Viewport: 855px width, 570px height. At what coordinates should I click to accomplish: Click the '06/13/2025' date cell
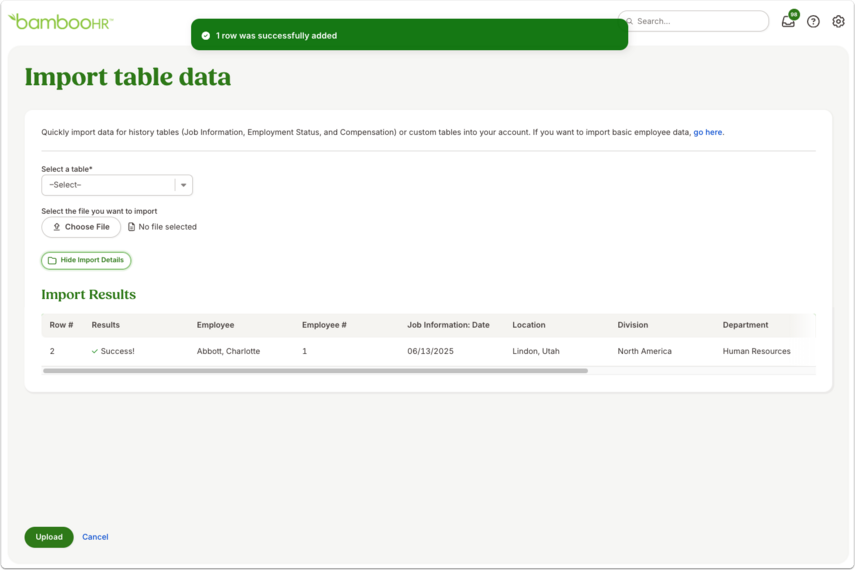(430, 351)
